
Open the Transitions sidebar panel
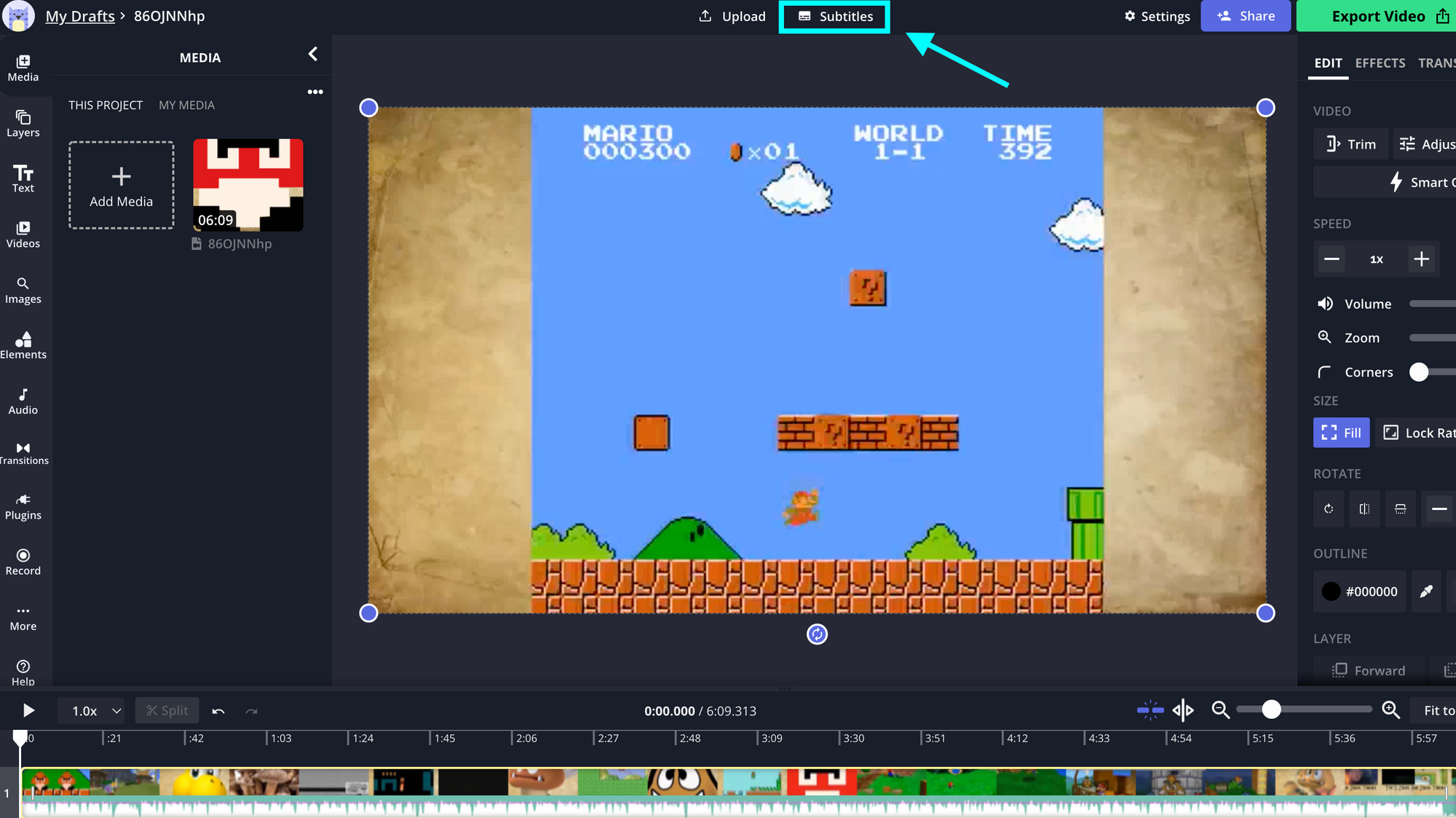pos(23,452)
